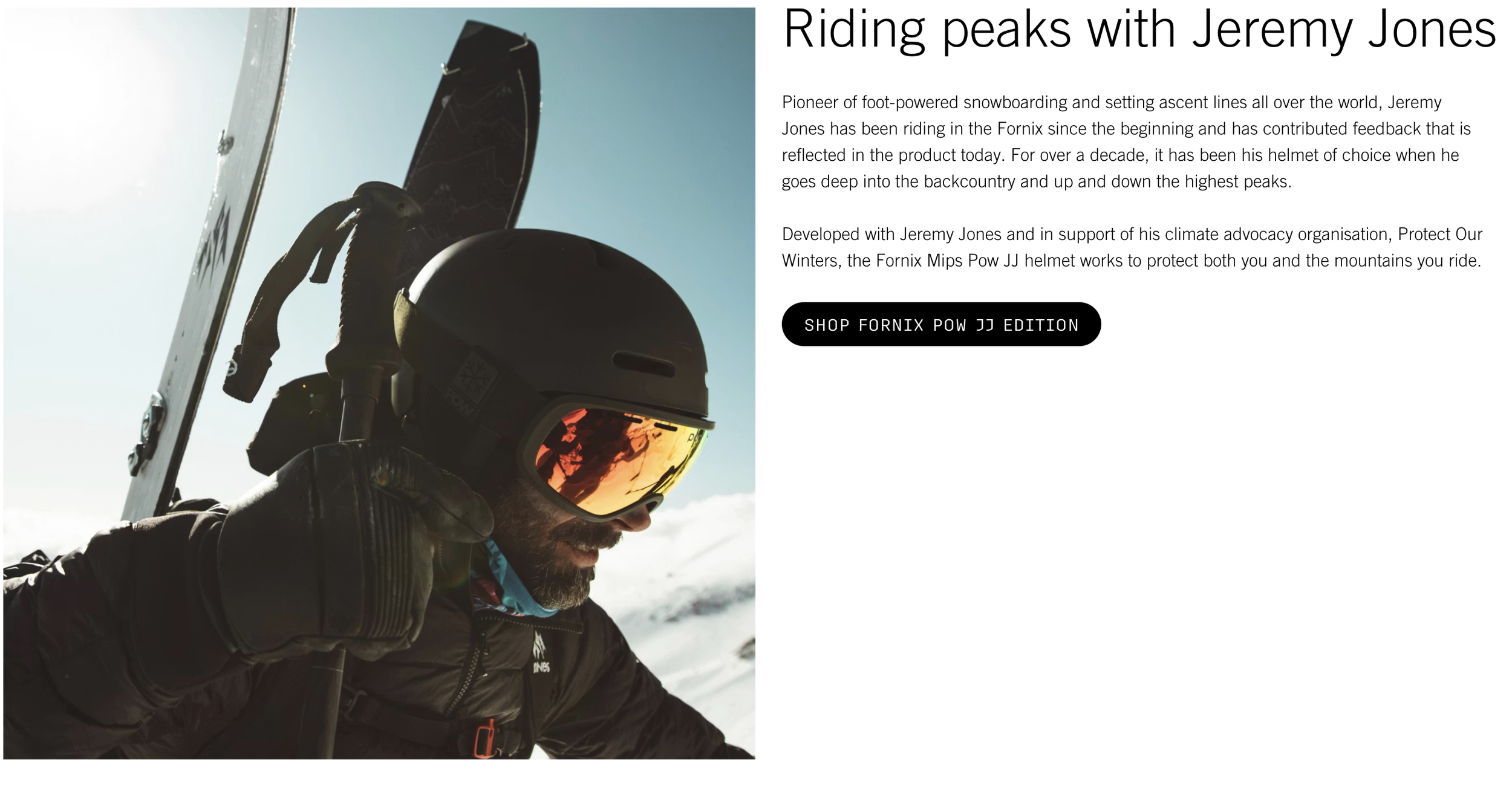Click the oval vent slot on the helmet
This screenshot has width=1512, height=789.
click(x=644, y=363)
